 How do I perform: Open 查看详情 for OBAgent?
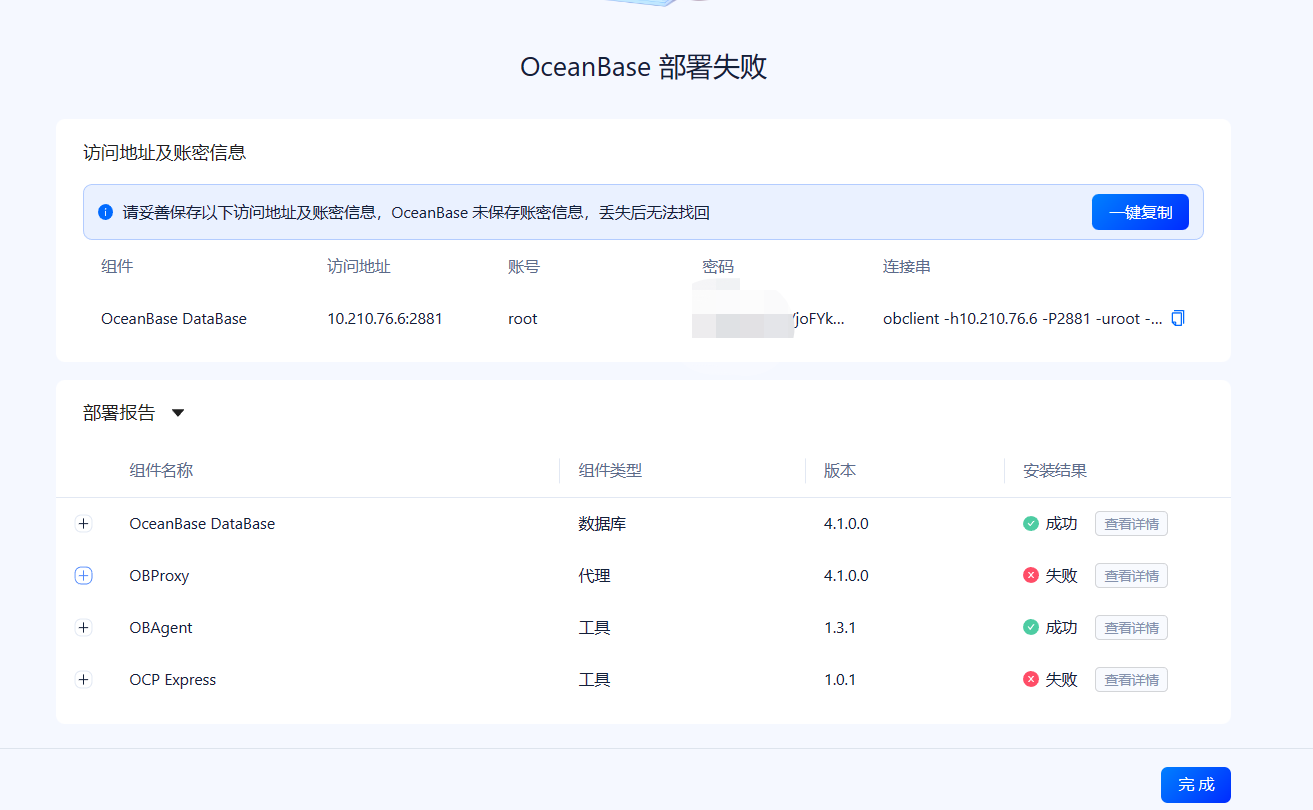[x=1131, y=627]
